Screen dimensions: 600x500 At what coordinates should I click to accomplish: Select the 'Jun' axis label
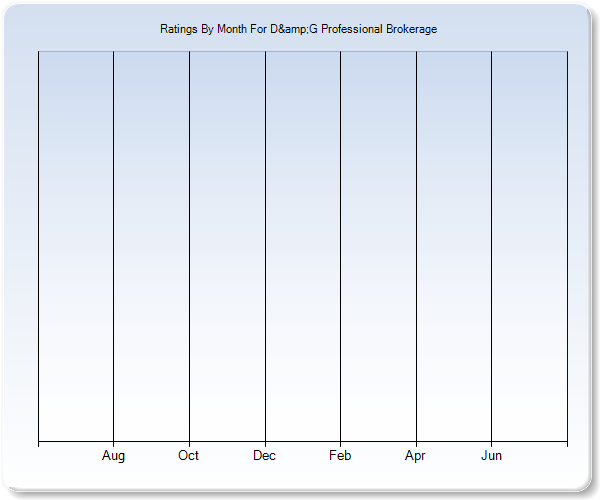click(491, 455)
